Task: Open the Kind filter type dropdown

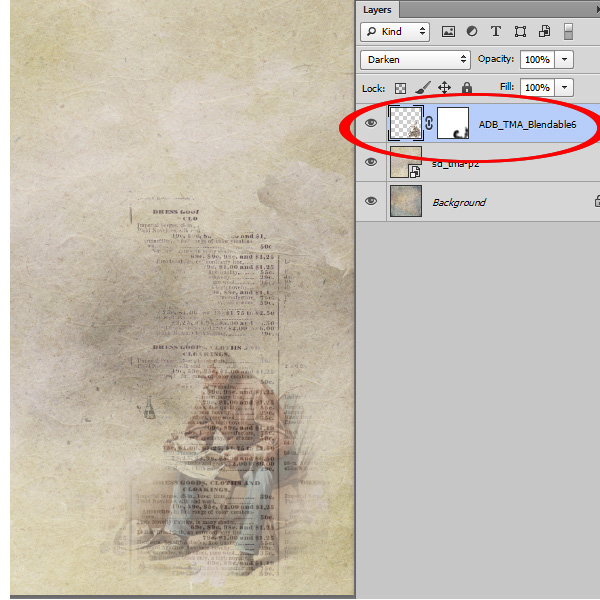Action: [395, 31]
